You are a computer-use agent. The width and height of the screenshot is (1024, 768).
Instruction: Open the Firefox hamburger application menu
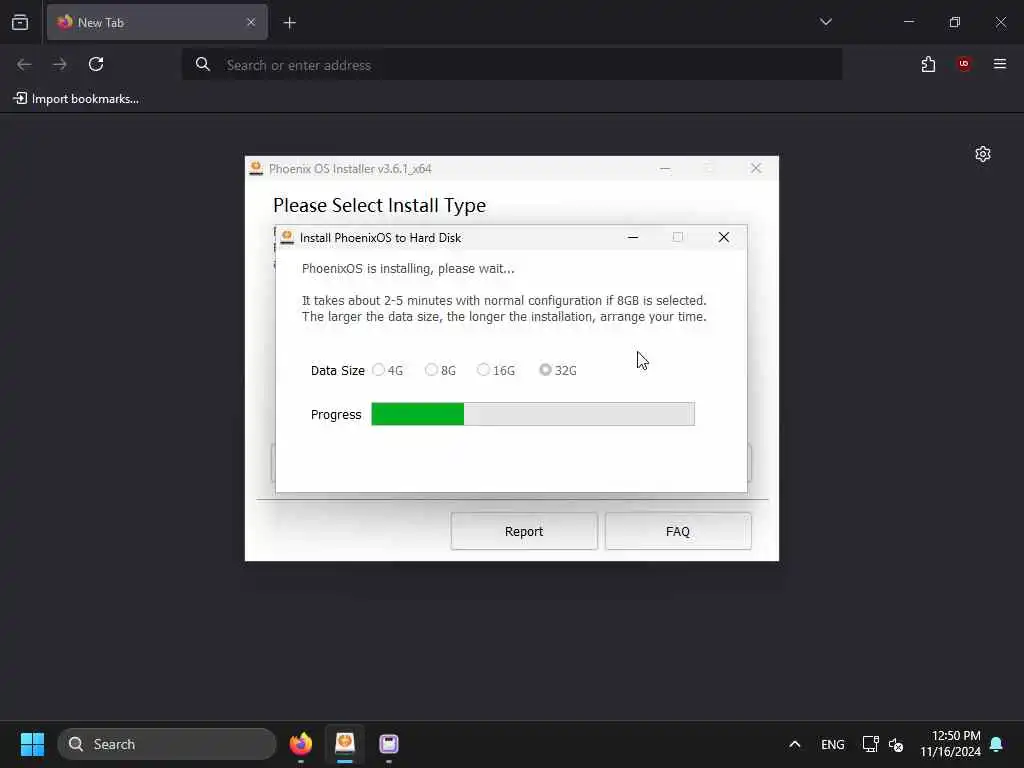point(999,64)
